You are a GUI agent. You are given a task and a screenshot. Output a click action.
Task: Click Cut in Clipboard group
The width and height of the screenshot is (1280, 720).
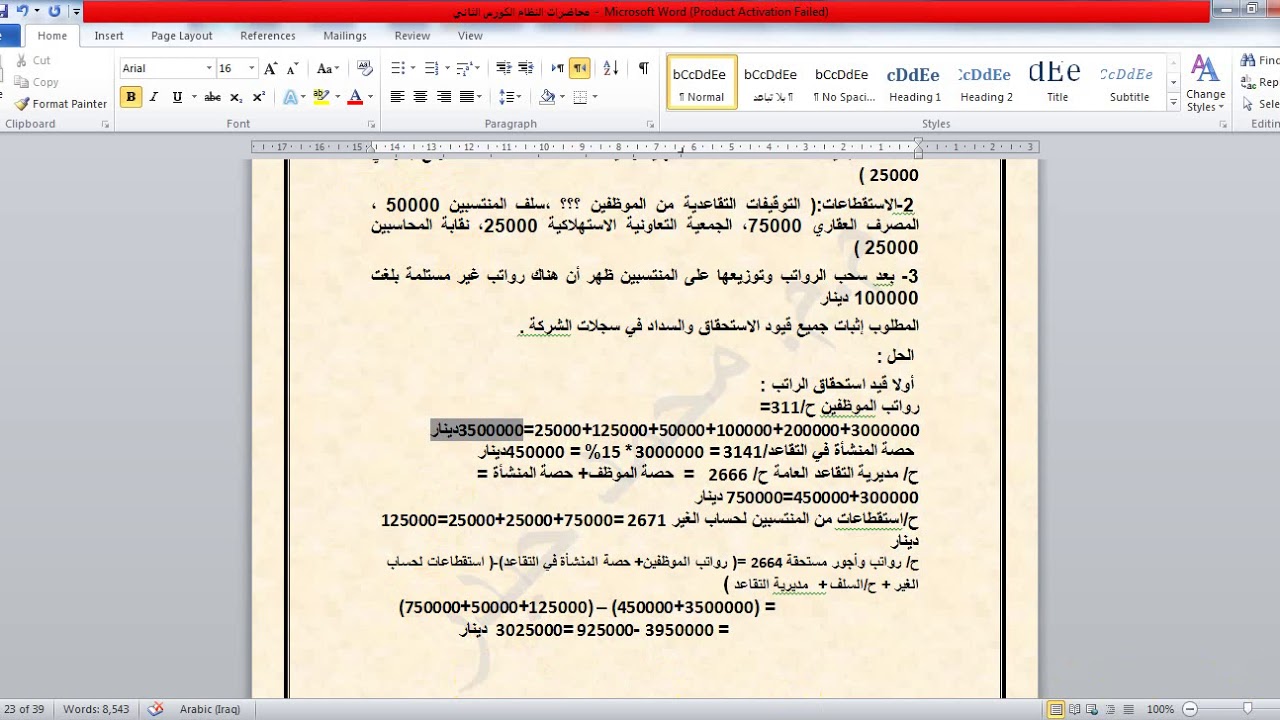33,60
